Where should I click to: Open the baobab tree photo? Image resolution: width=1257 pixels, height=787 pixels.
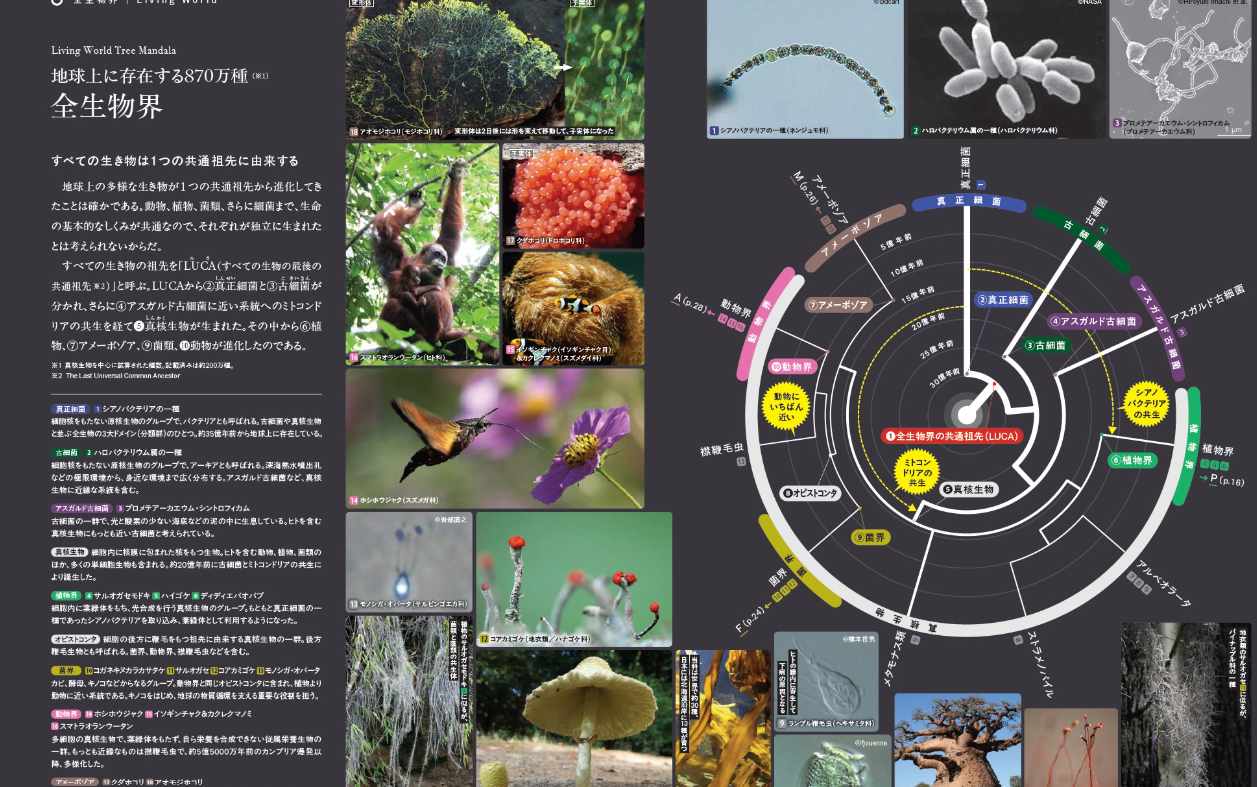pos(957,740)
